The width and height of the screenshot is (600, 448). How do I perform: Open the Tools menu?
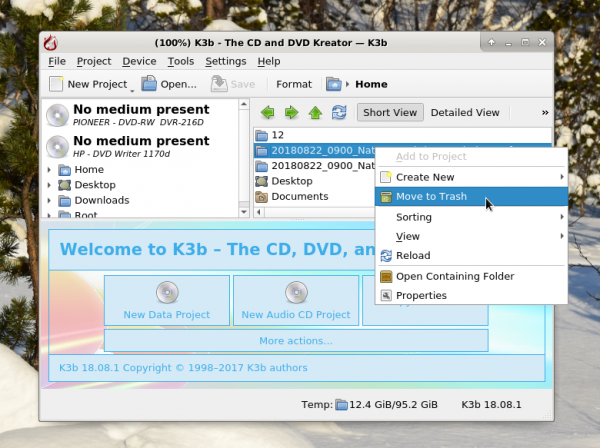pos(181,61)
